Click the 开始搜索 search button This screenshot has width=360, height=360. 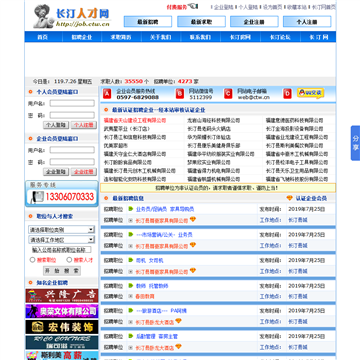coord(62,271)
